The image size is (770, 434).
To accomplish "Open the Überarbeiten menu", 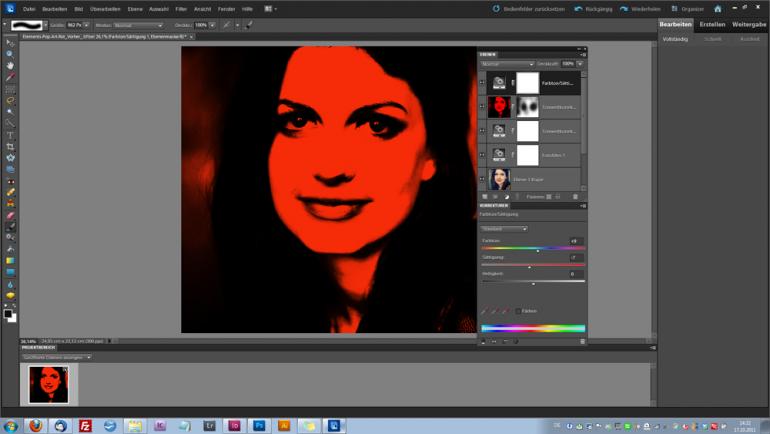I will point(105,9).
